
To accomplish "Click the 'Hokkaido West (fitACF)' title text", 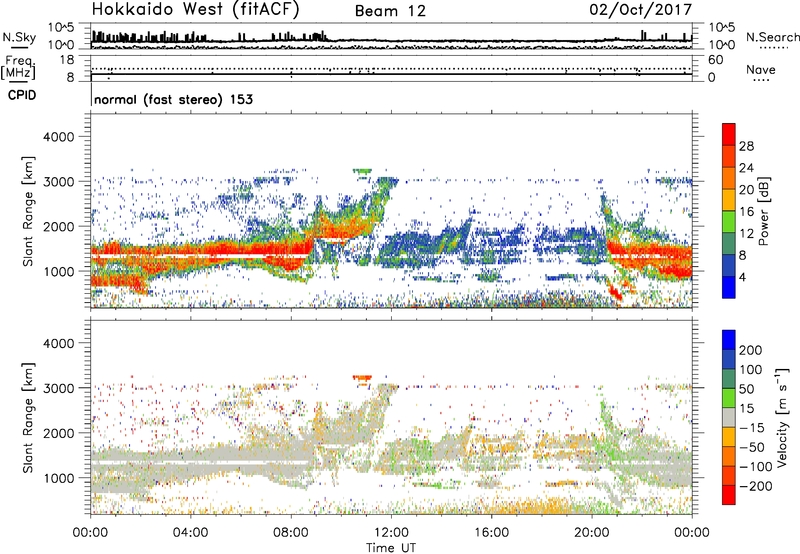I will pyautogui.click(x=195, y=9).
